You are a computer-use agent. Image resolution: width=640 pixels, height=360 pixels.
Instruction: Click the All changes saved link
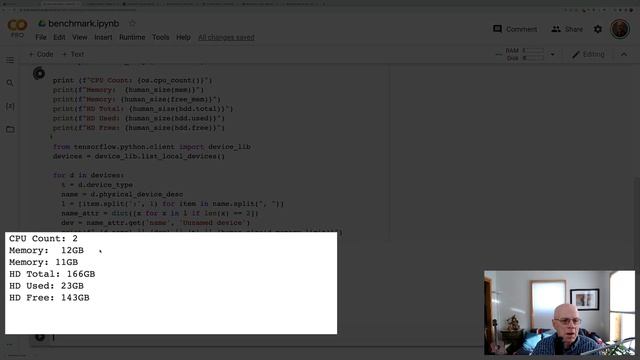[x=226, y=38]
